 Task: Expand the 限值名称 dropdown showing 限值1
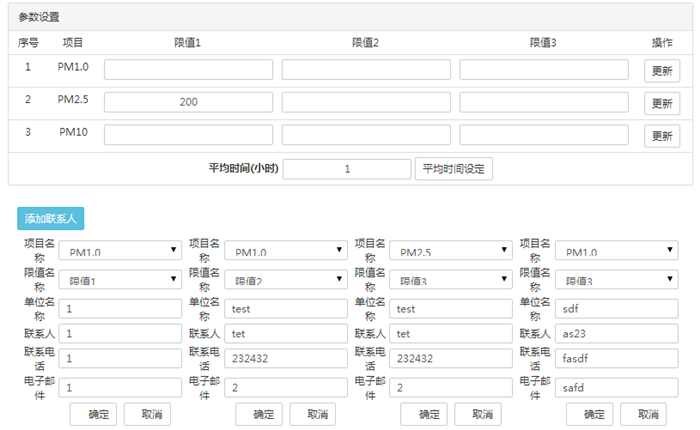120,280
